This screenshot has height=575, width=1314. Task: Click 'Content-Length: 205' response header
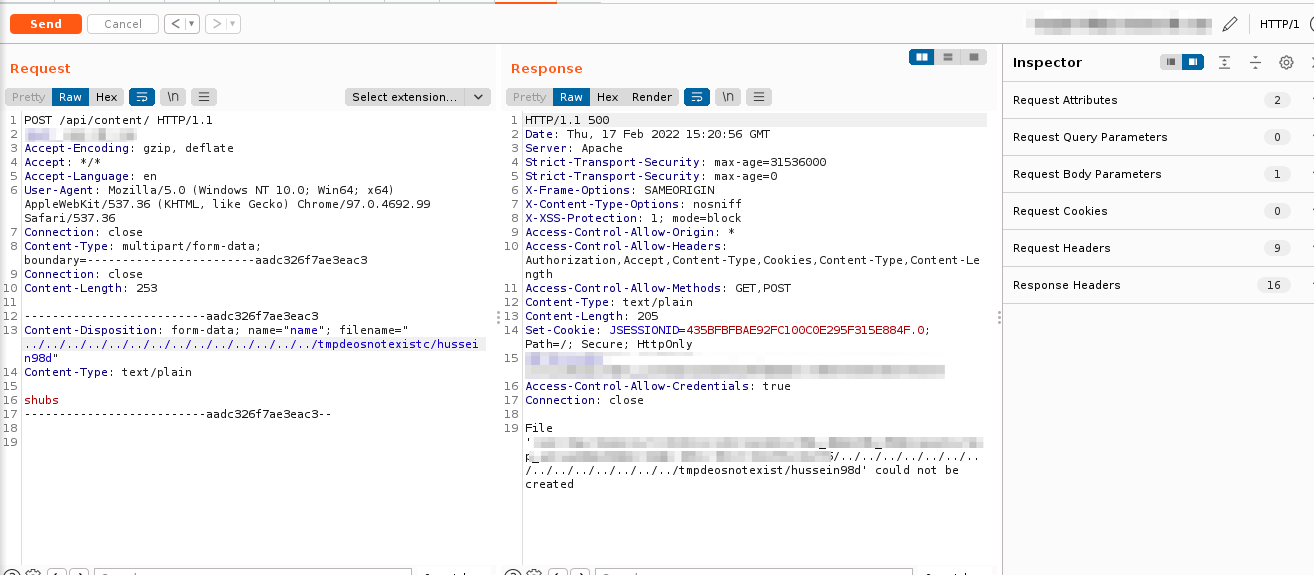pyautogui.click(x=592, y=316)
